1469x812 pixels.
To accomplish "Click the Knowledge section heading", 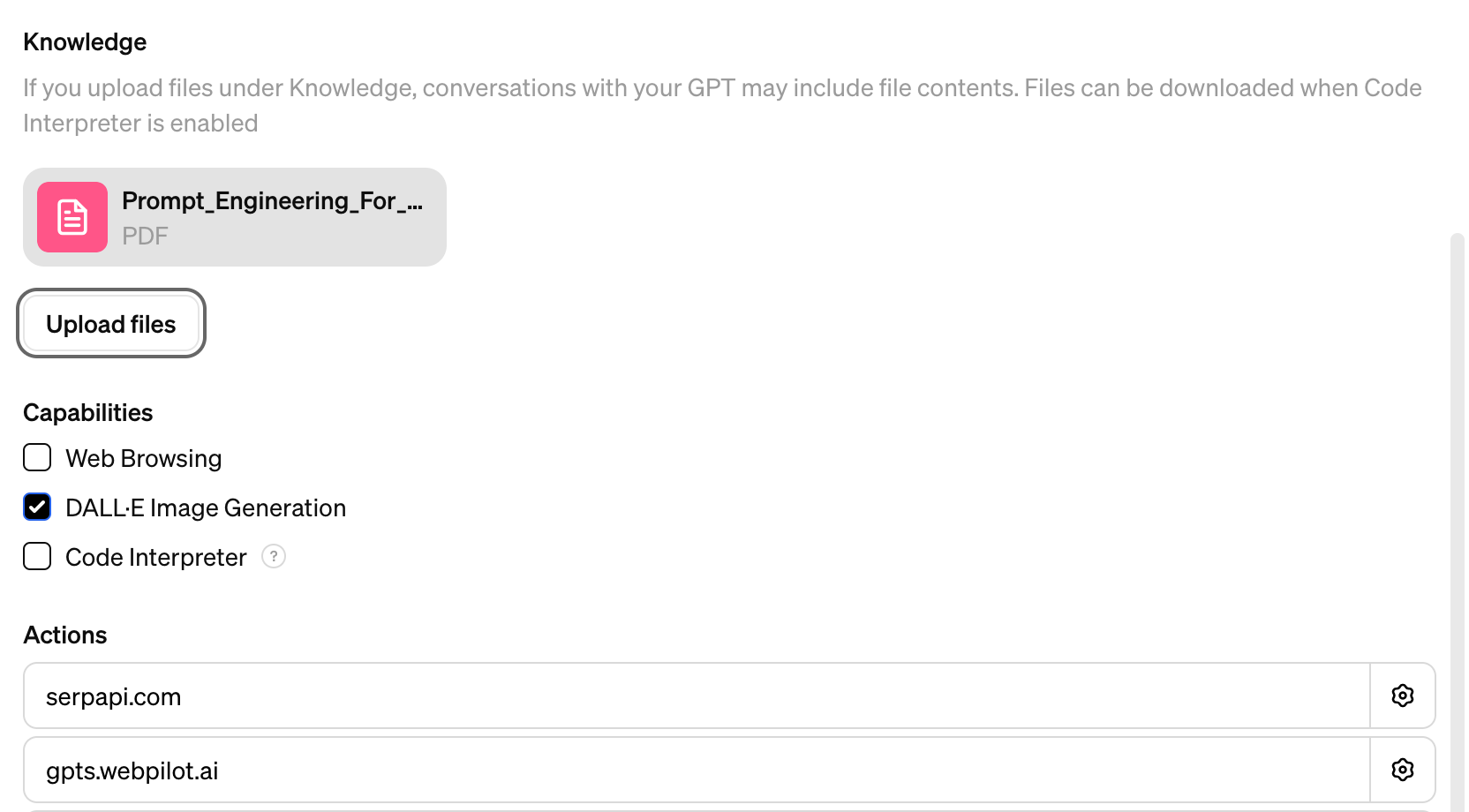I will tap(85, 42).
